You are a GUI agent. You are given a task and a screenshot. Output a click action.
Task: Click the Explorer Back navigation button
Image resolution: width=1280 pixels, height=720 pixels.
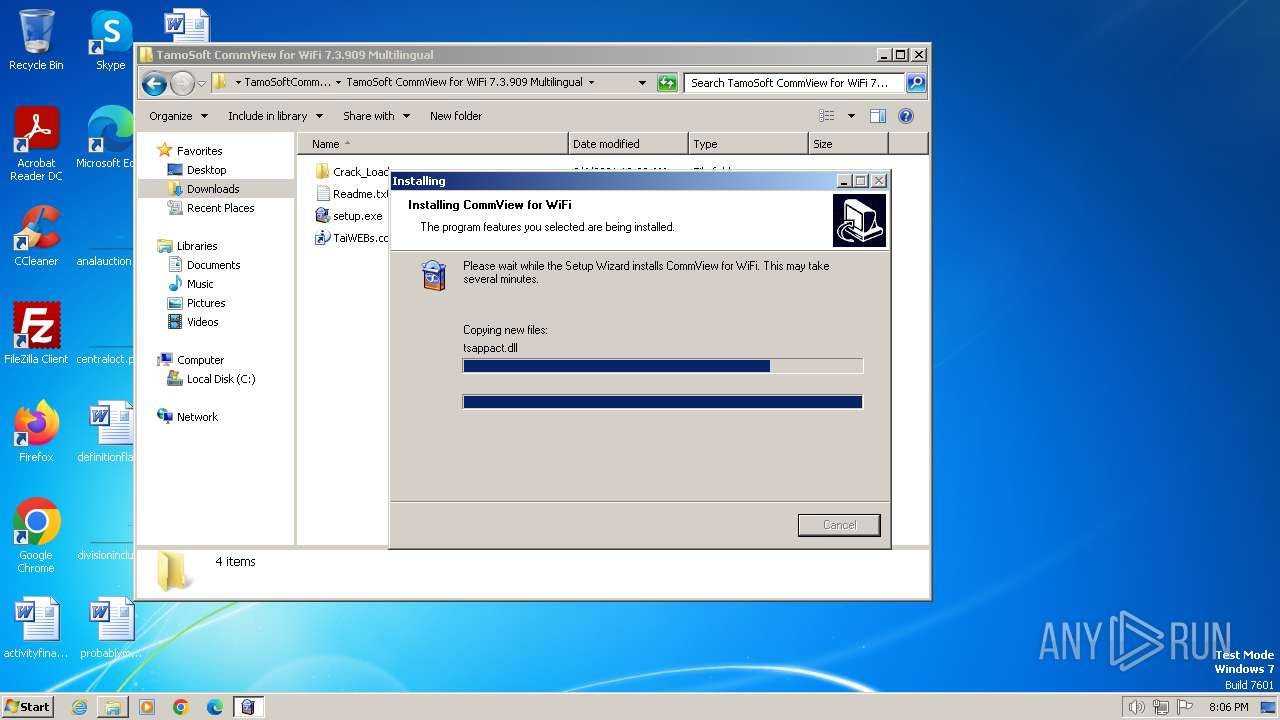(154, 83)
